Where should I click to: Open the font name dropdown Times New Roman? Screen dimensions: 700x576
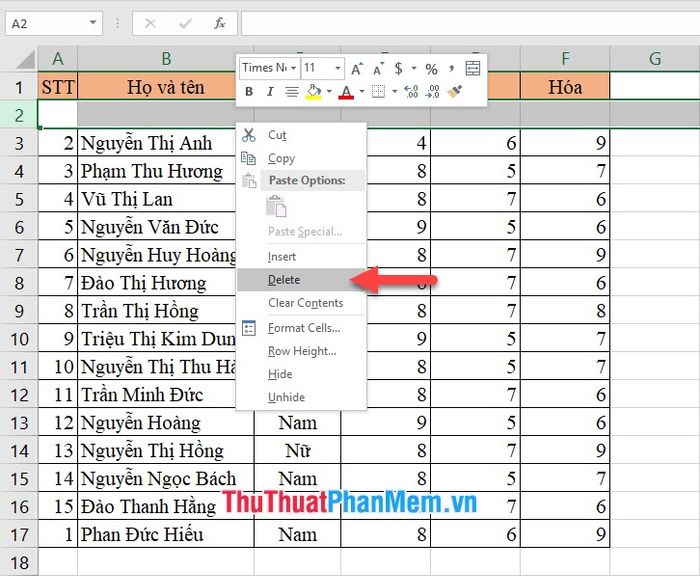[x=292, y=68]
